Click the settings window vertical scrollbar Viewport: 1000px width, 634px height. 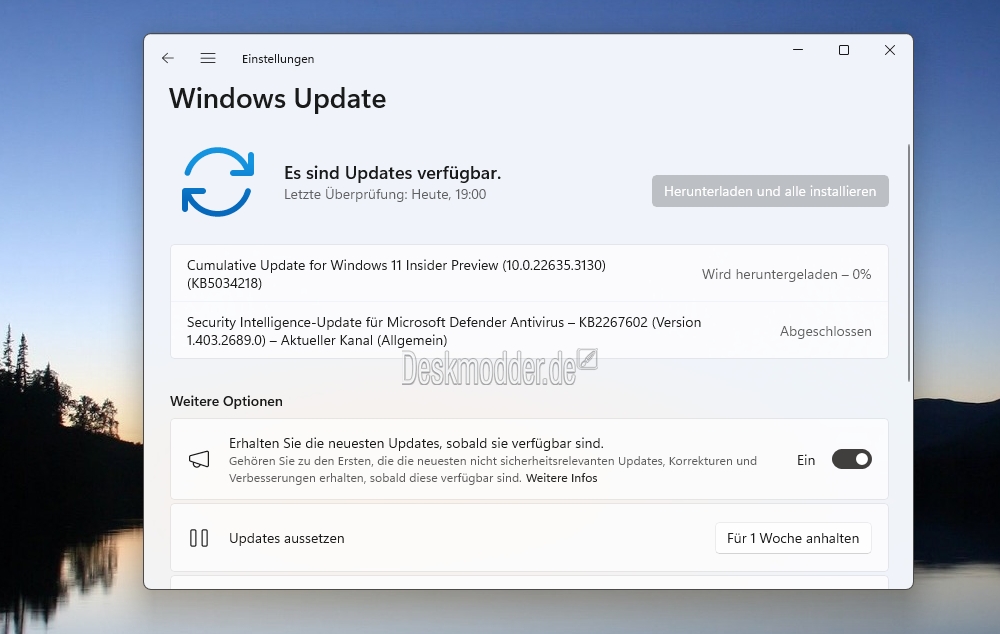click(909, 263)
